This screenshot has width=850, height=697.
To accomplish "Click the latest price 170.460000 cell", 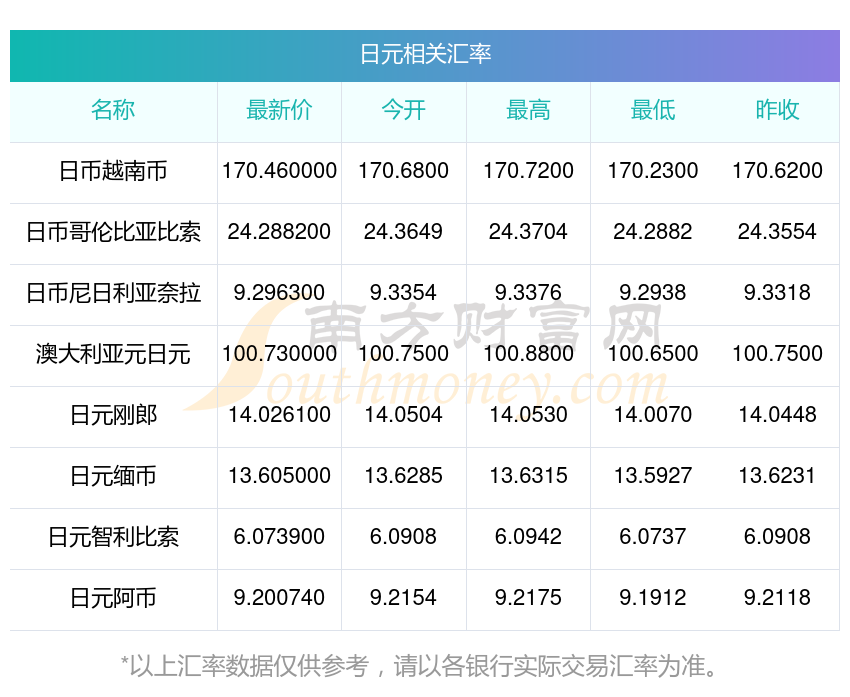I will [279, 171].
